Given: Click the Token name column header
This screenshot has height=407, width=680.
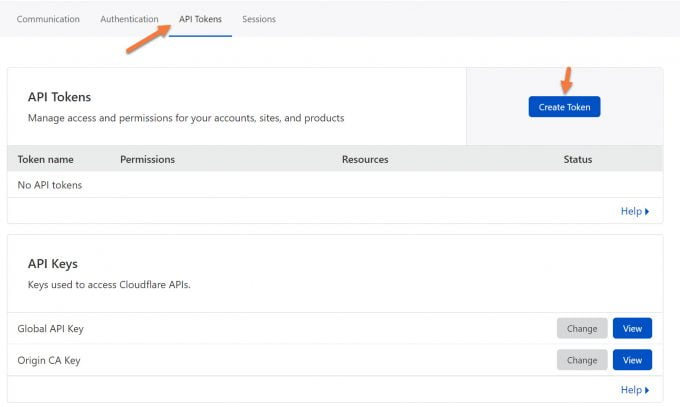Looking at the screenshot, I should click(x=45, y=159).
